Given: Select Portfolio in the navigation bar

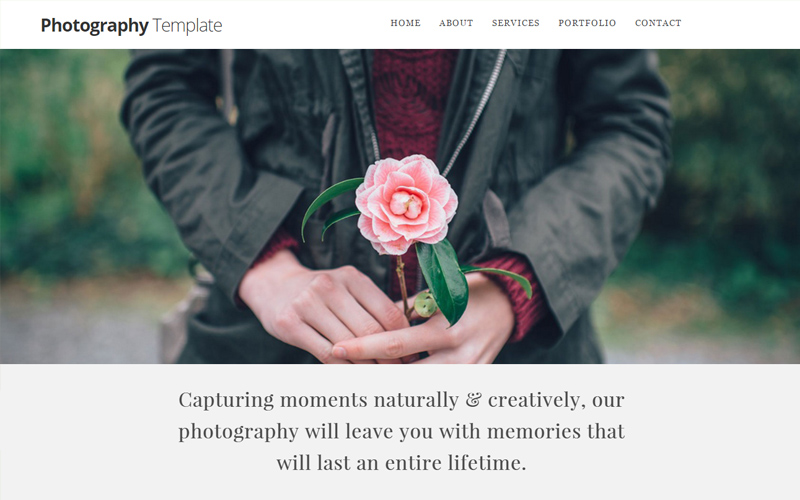Looking at the screenshot, I should point(587,23).
